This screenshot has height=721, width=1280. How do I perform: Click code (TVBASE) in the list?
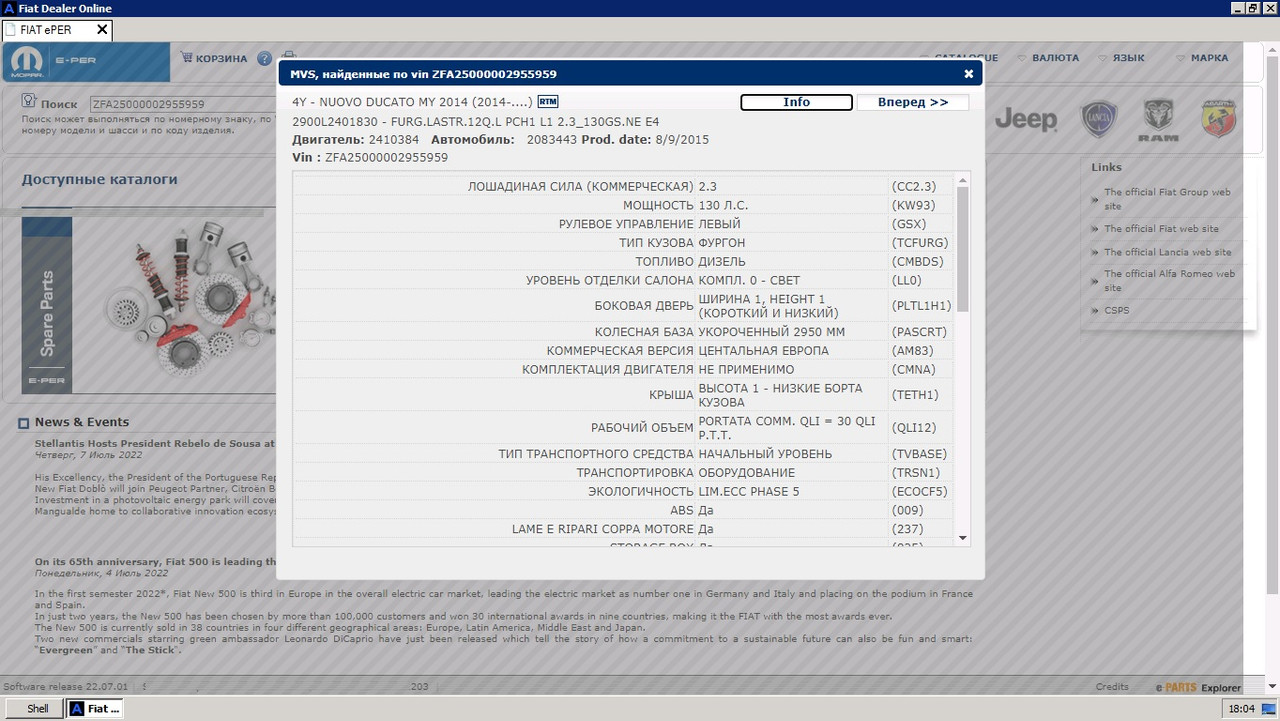(919, 454)
